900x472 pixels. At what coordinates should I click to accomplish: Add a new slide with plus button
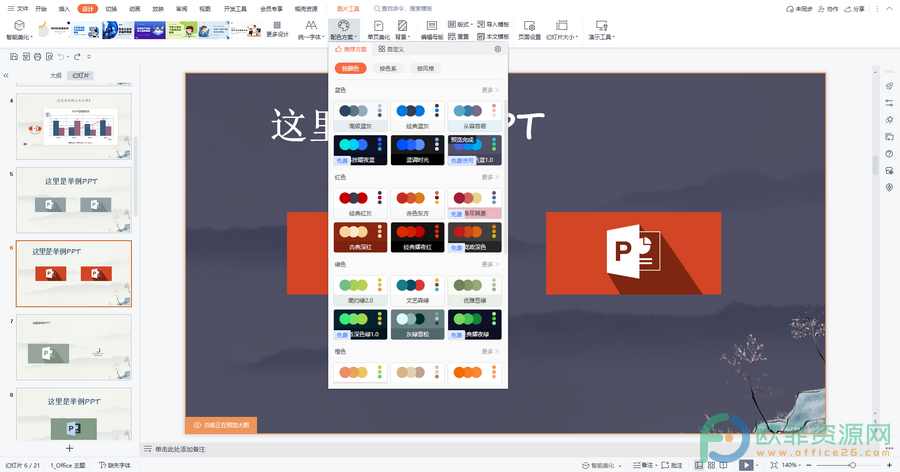click(69, 448)
